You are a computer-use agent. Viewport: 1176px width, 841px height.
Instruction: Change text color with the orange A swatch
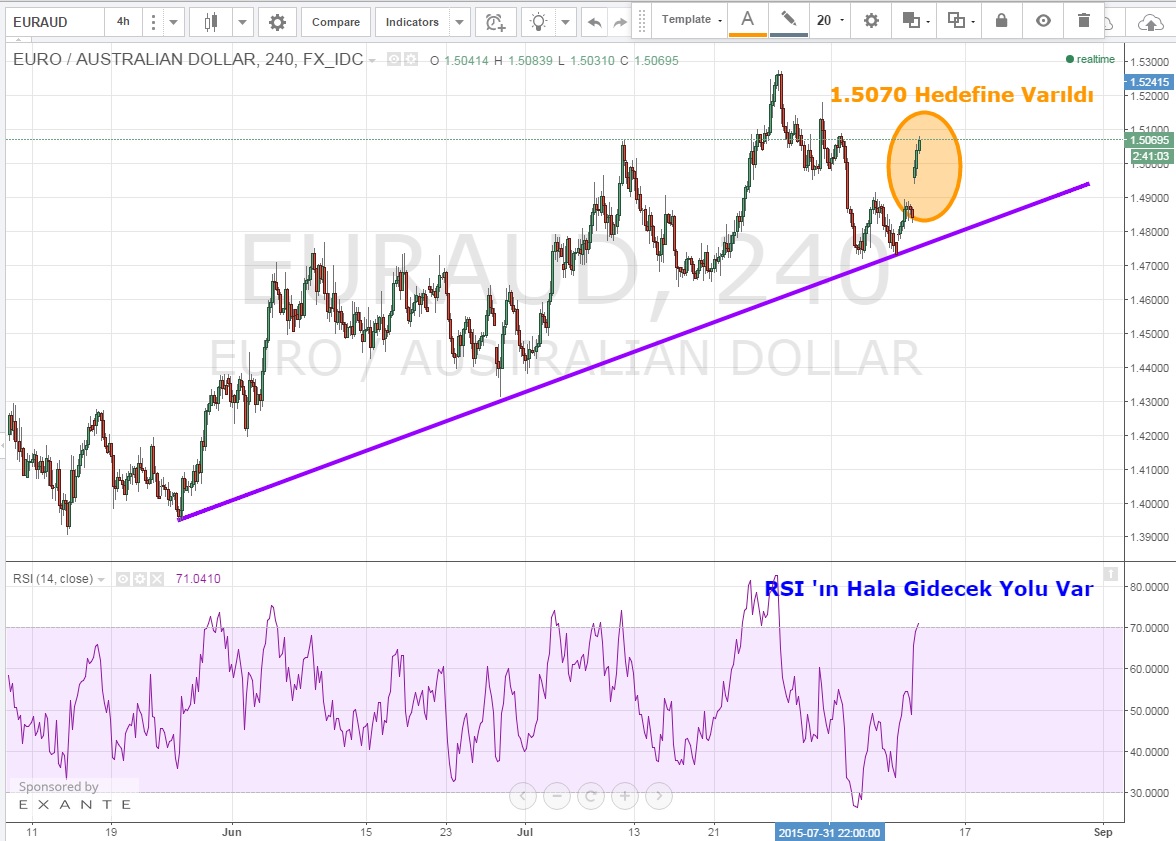coord(747,20)
